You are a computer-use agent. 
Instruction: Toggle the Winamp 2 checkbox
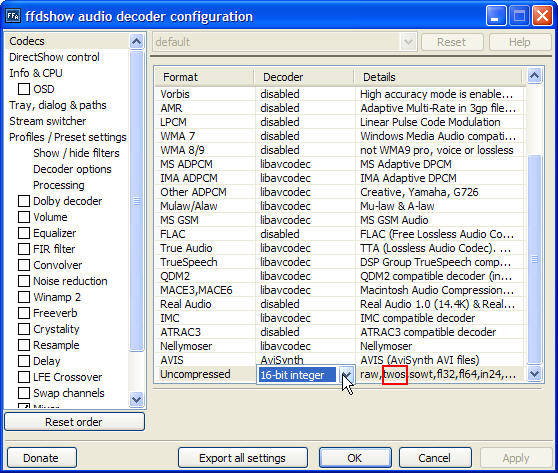(x=24, y=297)
